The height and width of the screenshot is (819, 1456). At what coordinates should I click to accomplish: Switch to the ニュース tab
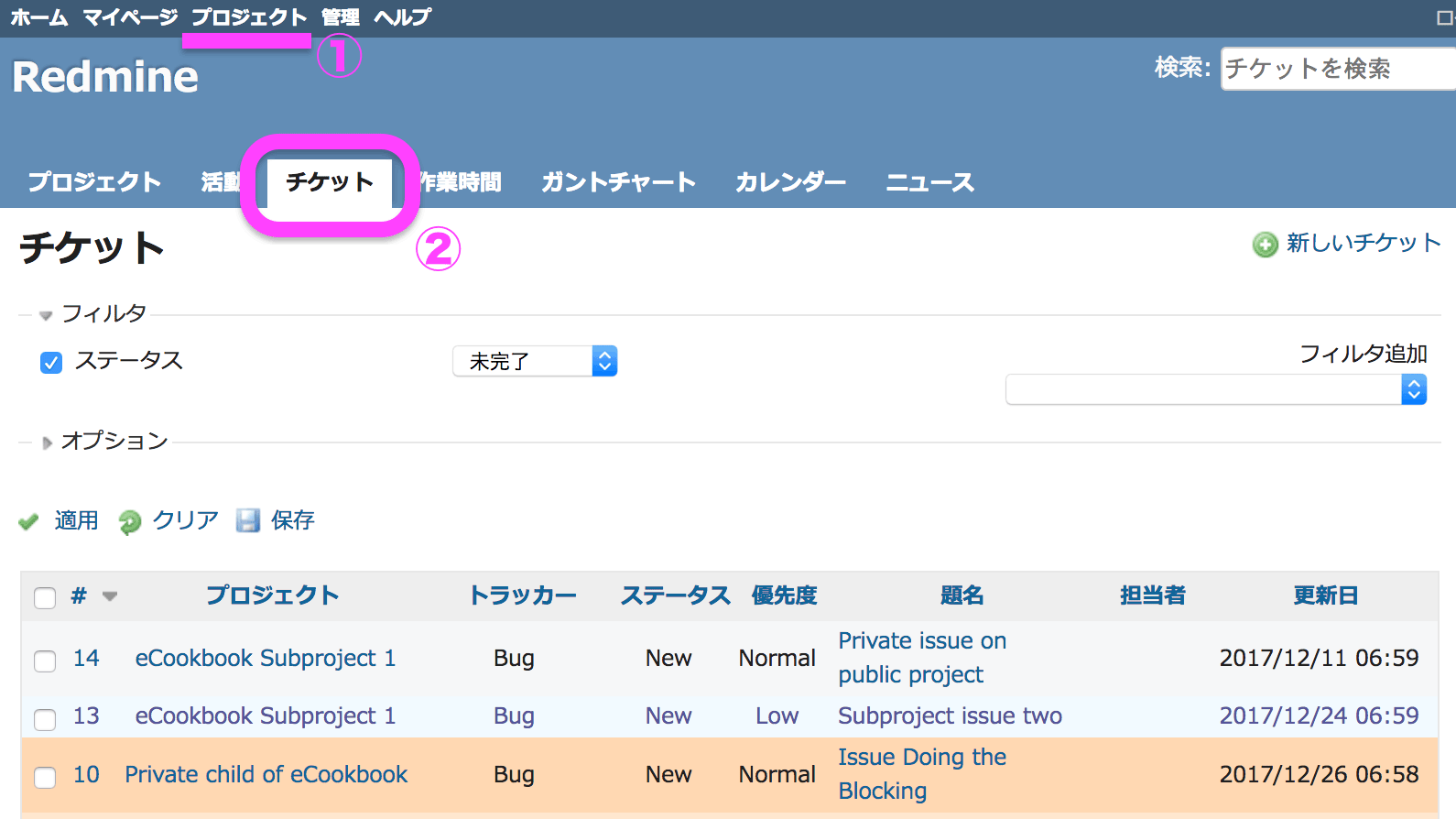[x=930, y=182]
